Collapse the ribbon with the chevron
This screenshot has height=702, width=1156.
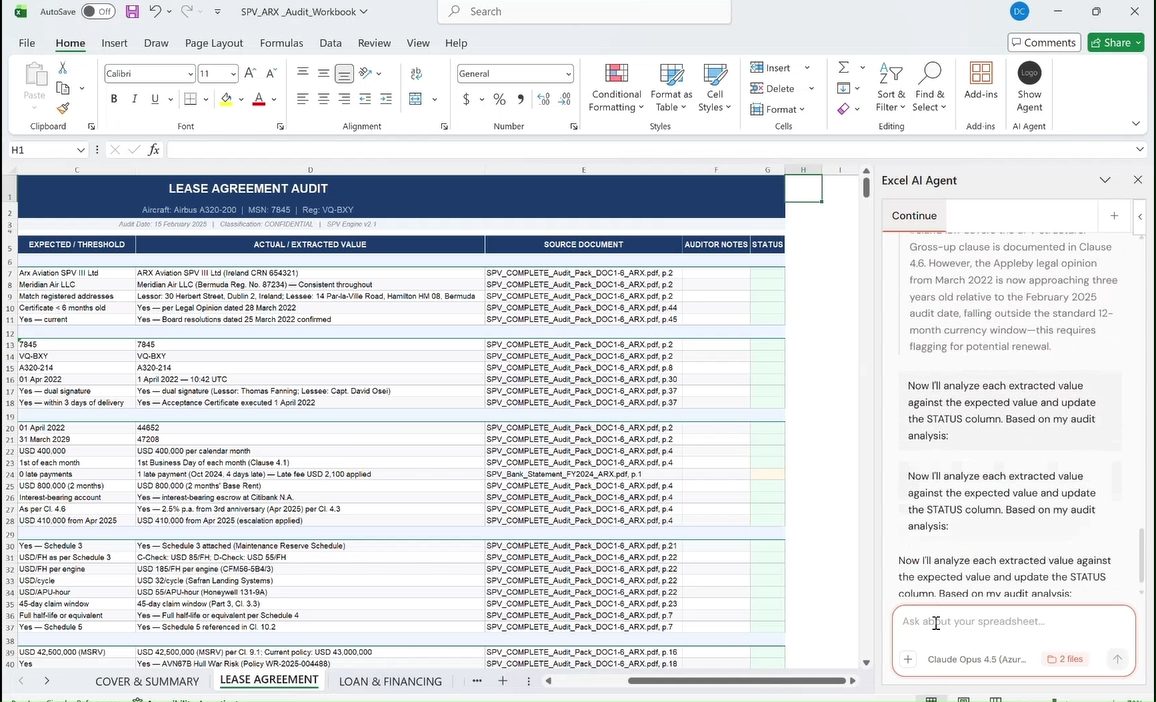(1136, 124)
